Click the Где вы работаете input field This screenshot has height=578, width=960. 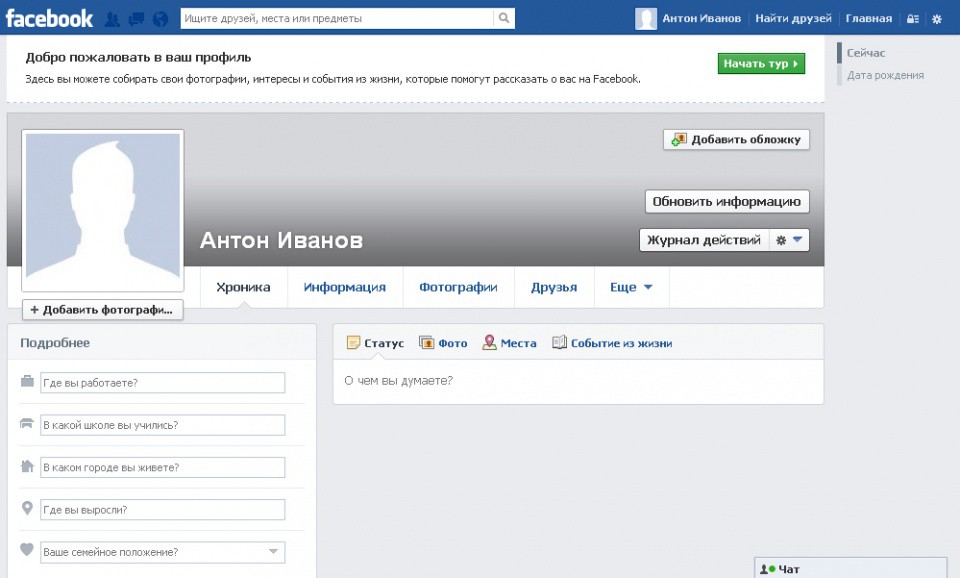pos(162,383)
